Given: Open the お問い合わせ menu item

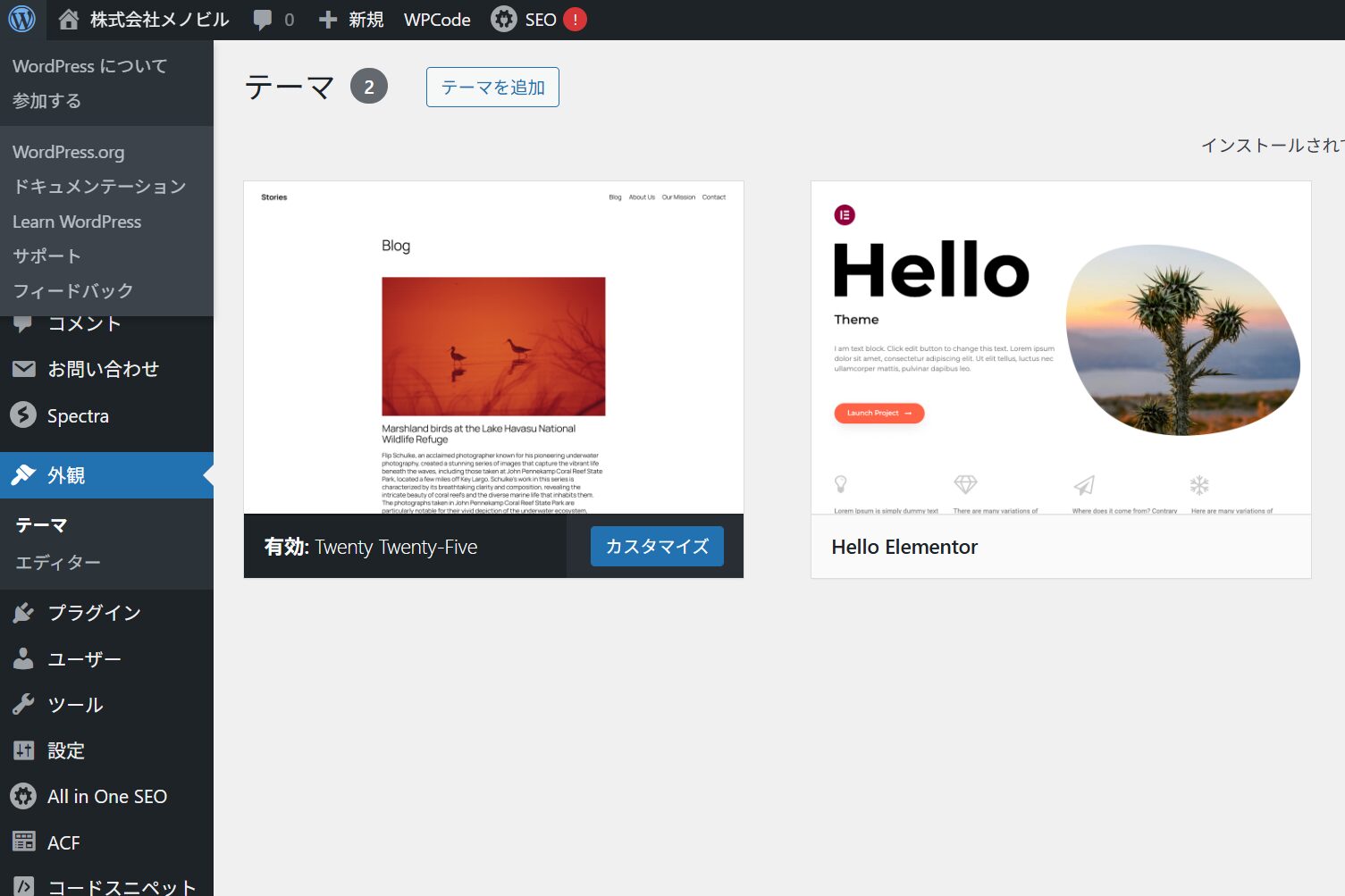Looking at the screenshot, I should (103, 369).
